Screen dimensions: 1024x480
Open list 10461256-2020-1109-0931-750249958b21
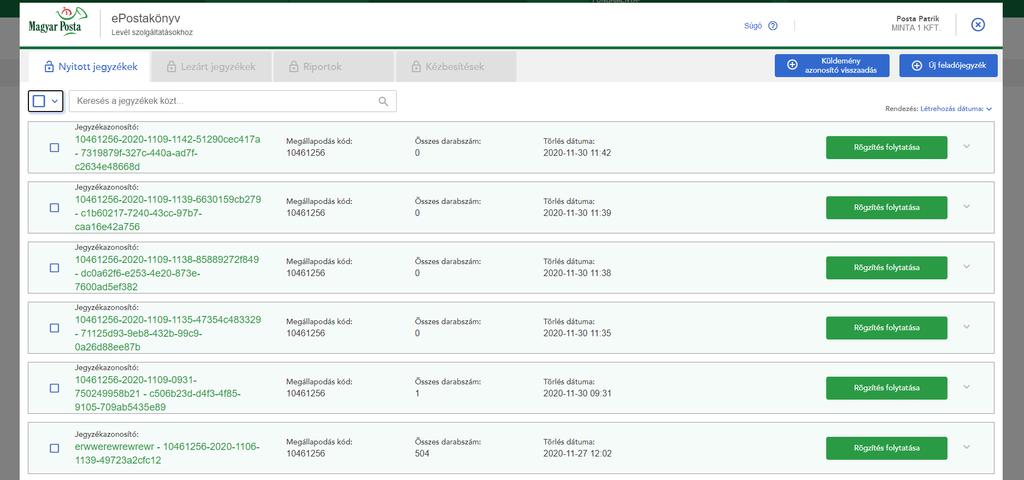(157, 393)
